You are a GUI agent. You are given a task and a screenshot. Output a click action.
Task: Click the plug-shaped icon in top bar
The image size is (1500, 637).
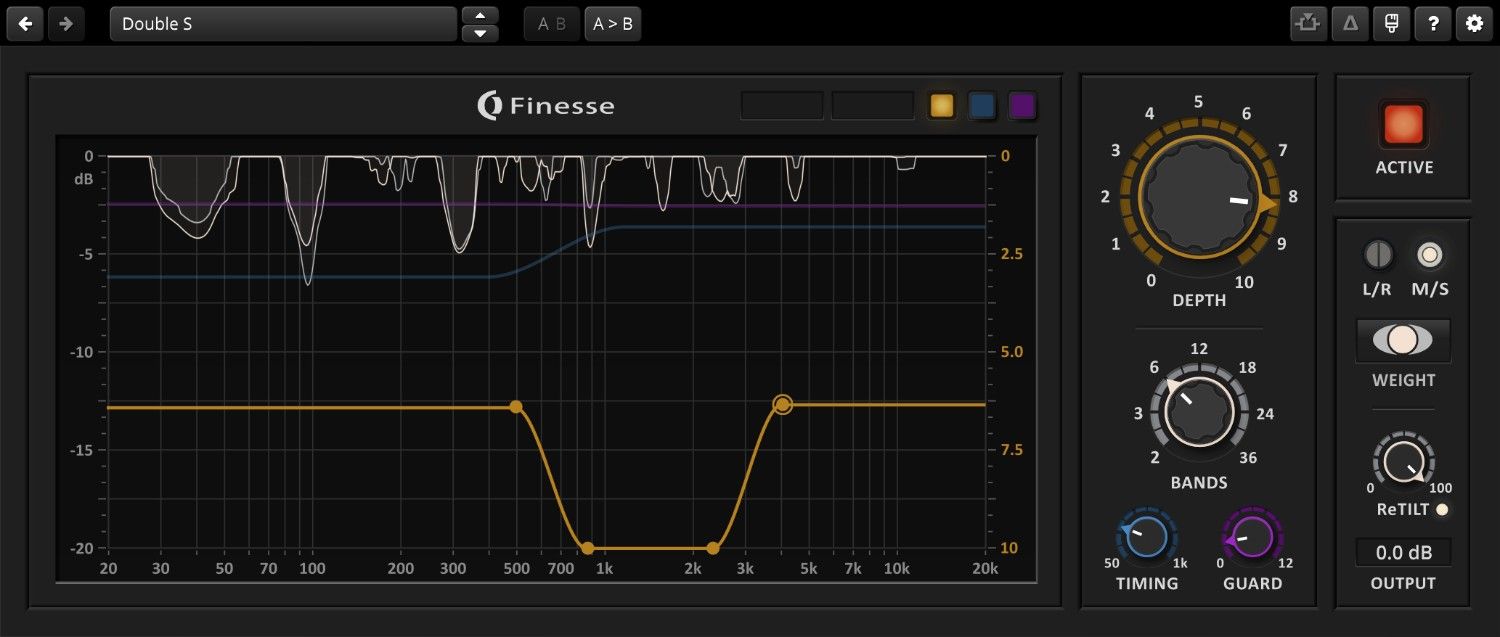click(x=1391, y=24)
